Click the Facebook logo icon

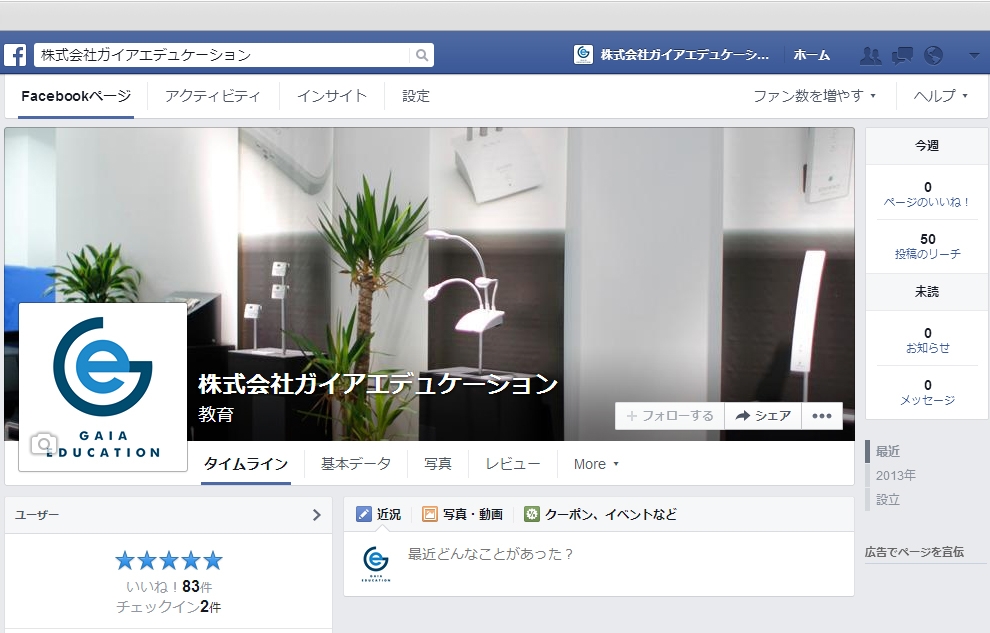tap(16, 55)
